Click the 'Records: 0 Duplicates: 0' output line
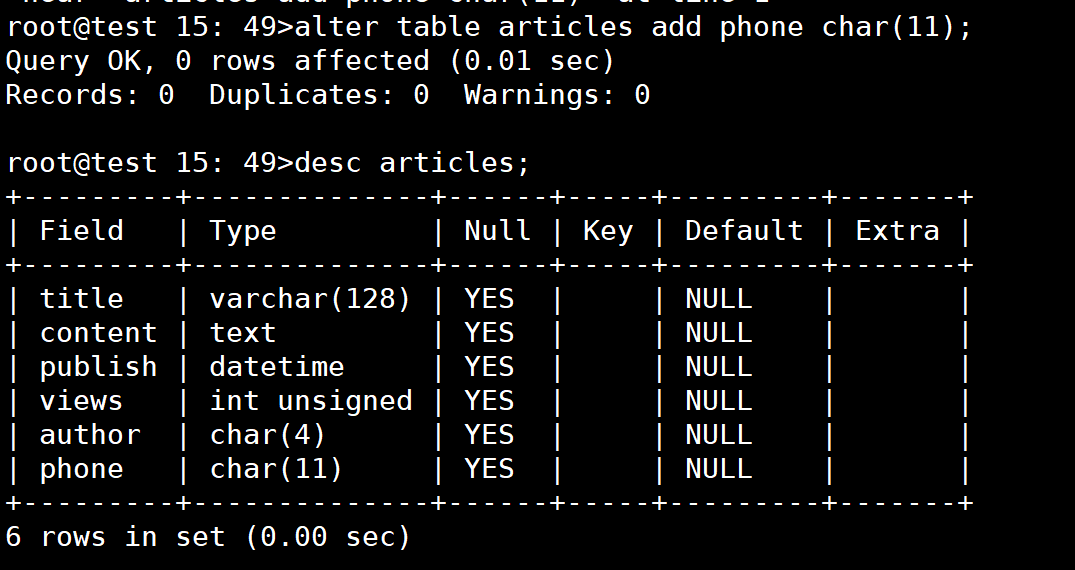Viewport: 1075px width, 570px height. [x=328, y=95]
